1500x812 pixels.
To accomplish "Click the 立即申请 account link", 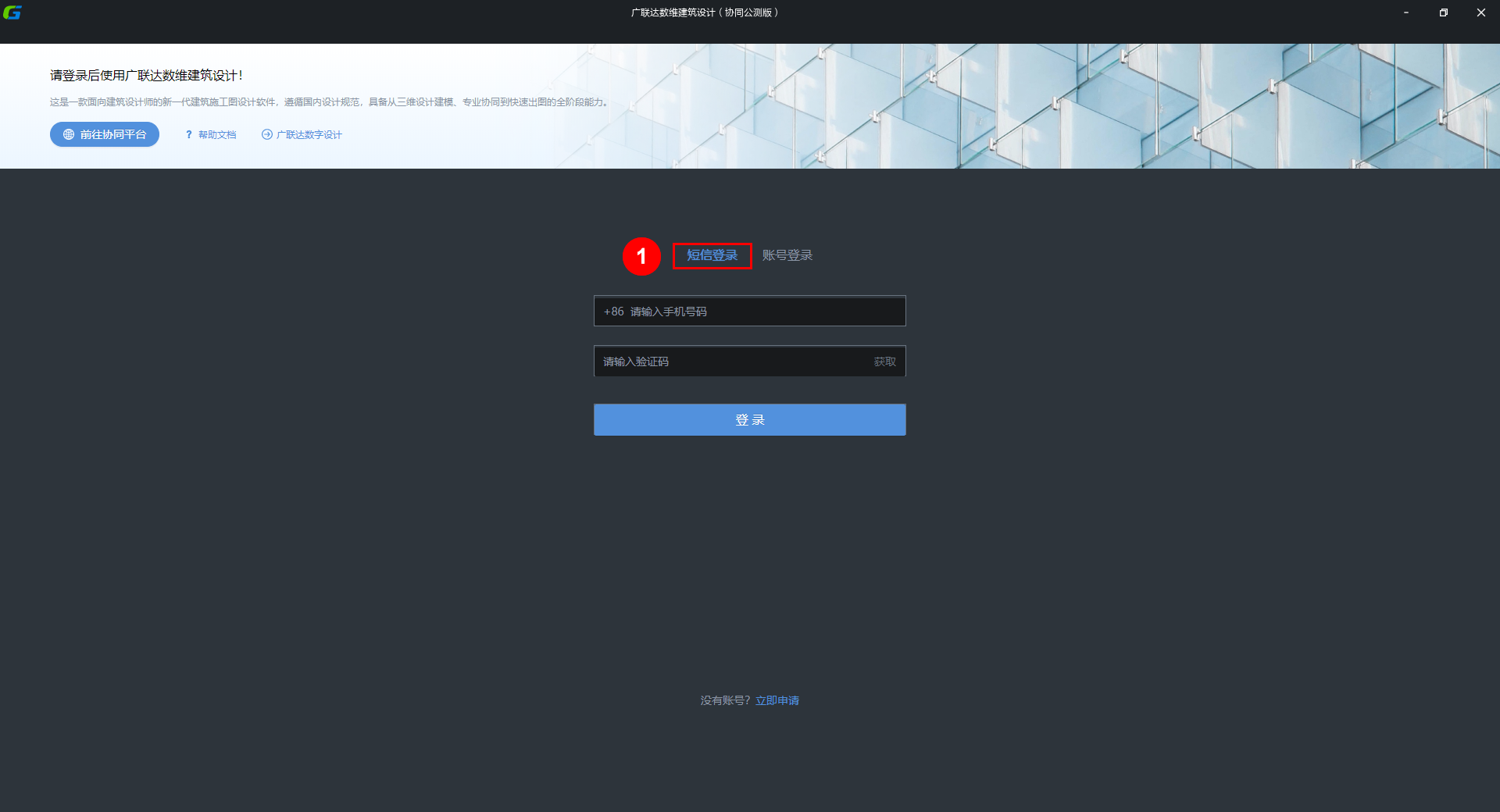I will pos(777,700).
